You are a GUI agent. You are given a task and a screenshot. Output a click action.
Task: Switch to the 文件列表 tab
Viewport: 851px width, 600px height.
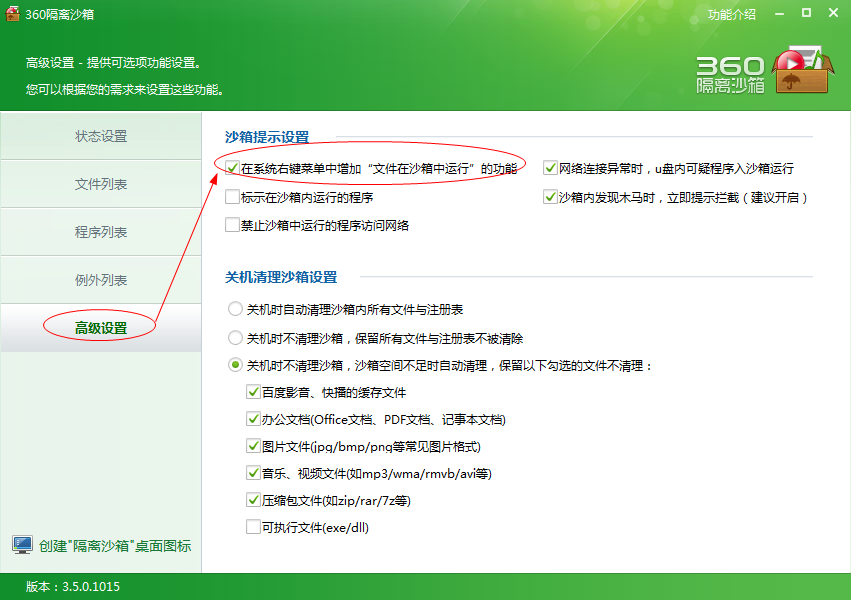[x=101, y=184]
